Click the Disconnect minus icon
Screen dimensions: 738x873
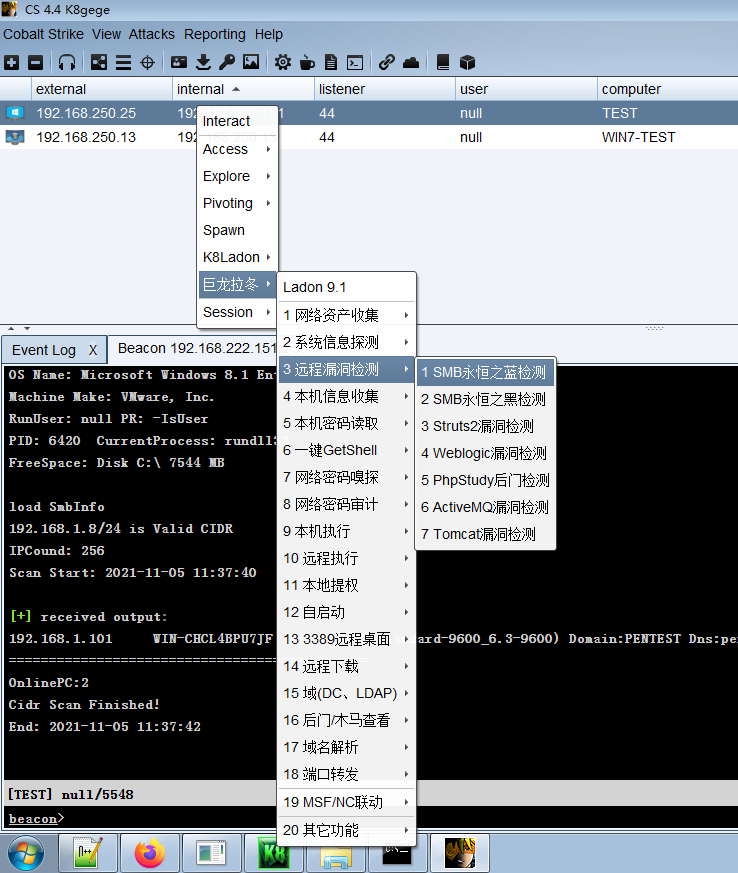coord(36,62)
